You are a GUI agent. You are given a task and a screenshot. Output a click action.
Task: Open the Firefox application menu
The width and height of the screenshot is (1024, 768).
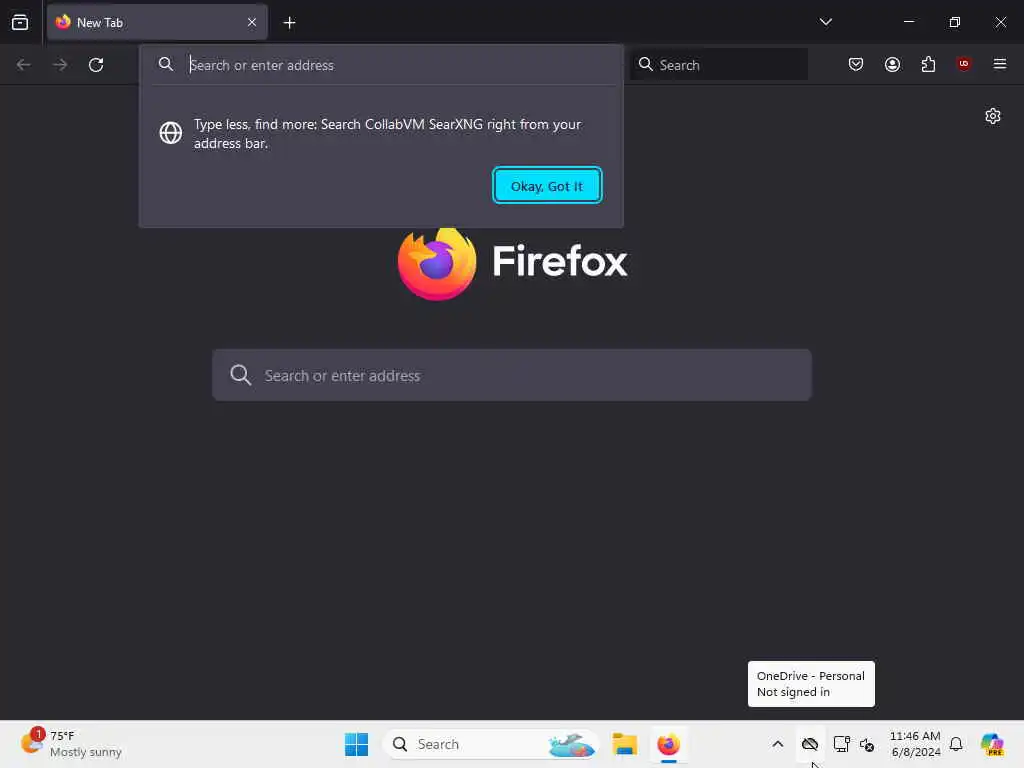click(x=999, y=64)
